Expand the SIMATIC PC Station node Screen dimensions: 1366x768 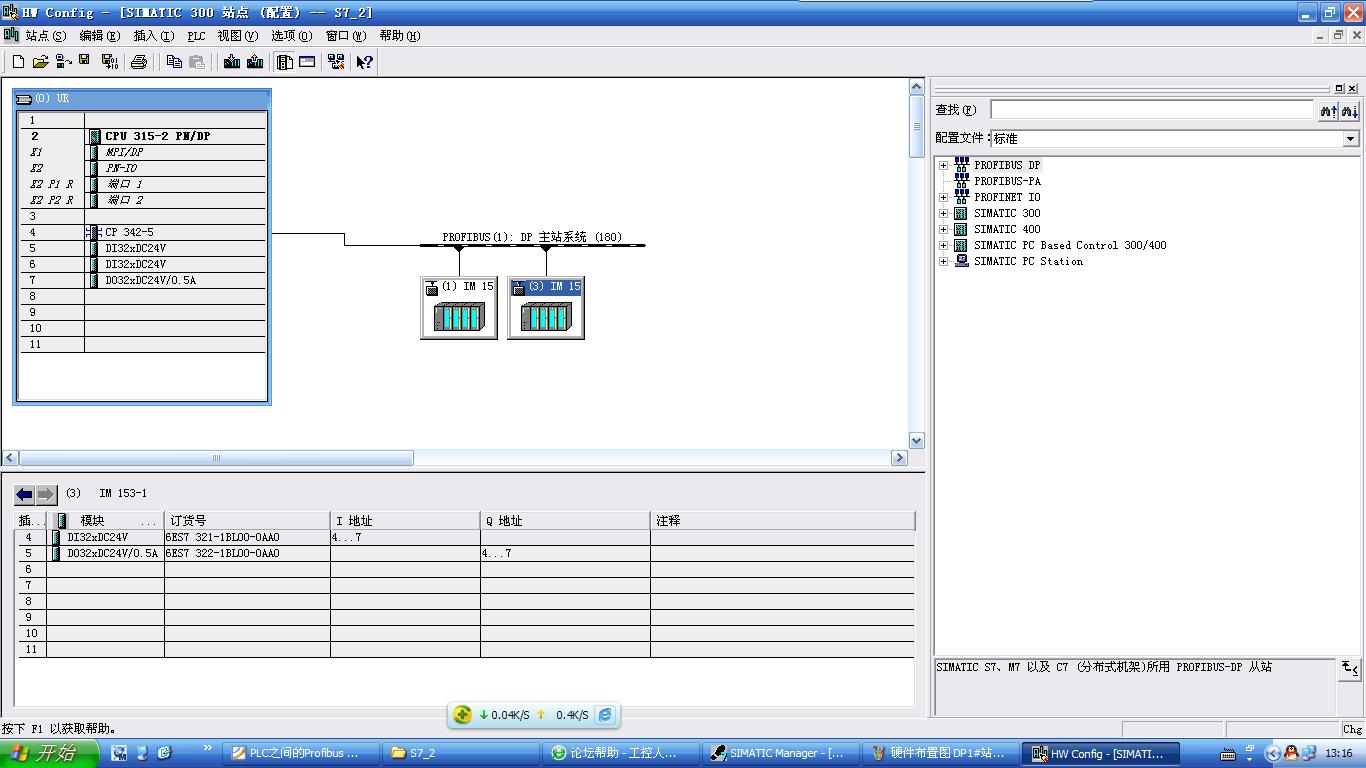[x=943, y=262]
